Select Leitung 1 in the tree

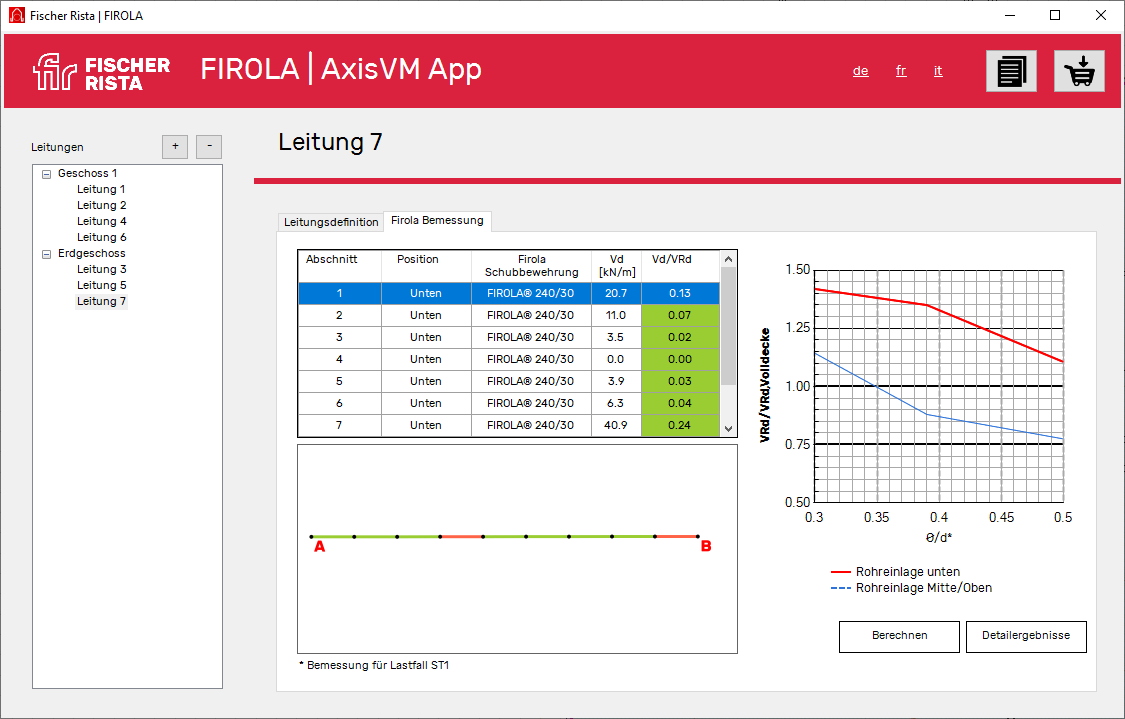[100, 188]
